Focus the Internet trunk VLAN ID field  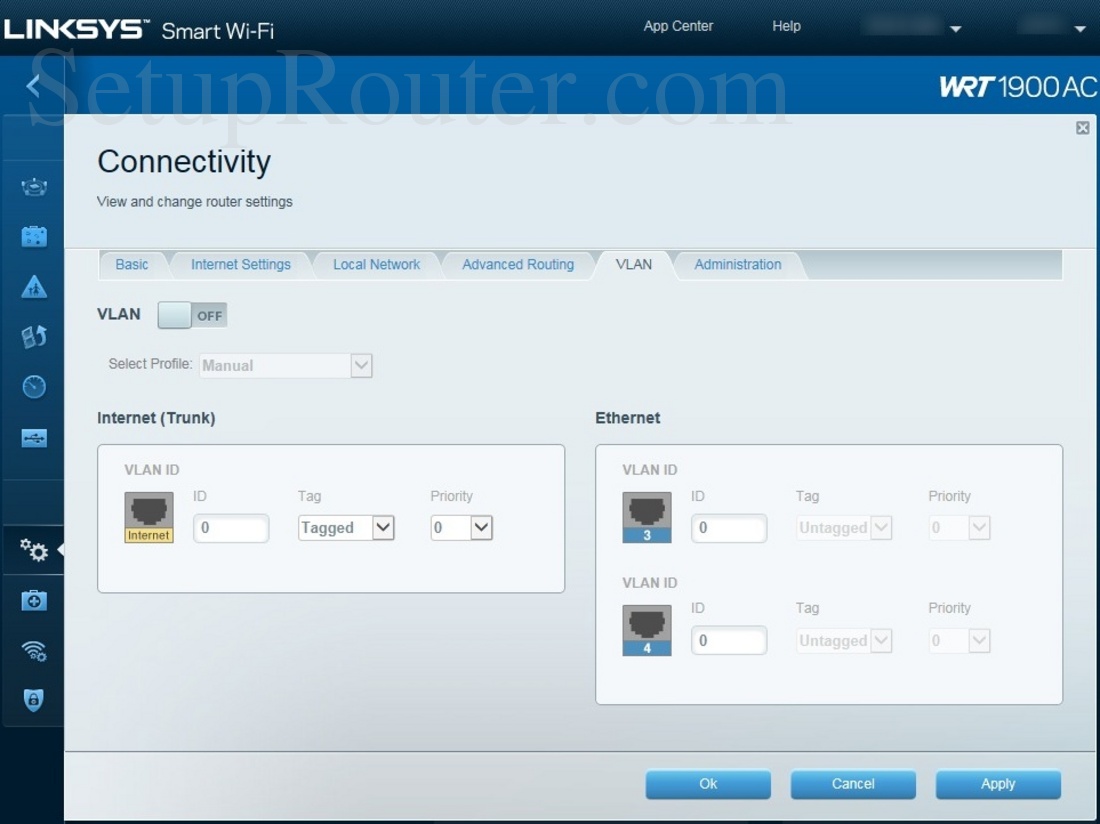point(231,528)
